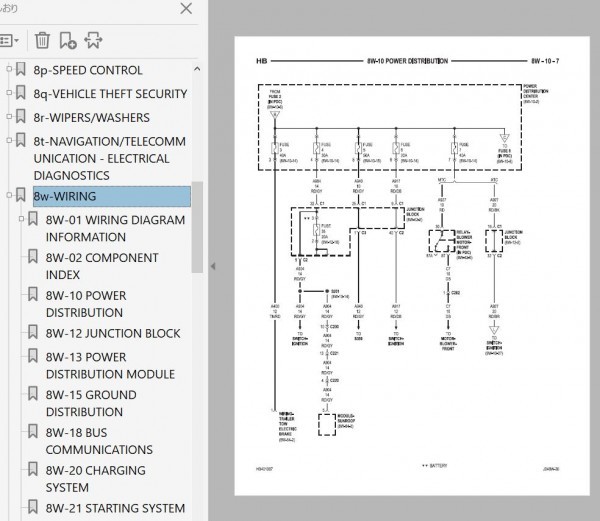Collapse the navigation pane with divider arrow
Image resolution: width=600 pixels, height=521 pixels.
[213, 266]
